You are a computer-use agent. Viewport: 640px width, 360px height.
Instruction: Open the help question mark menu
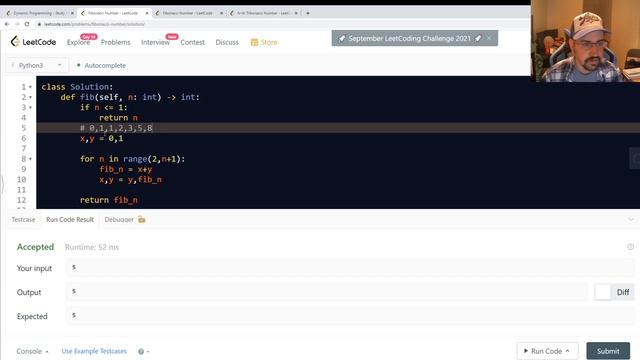[143, 351]
